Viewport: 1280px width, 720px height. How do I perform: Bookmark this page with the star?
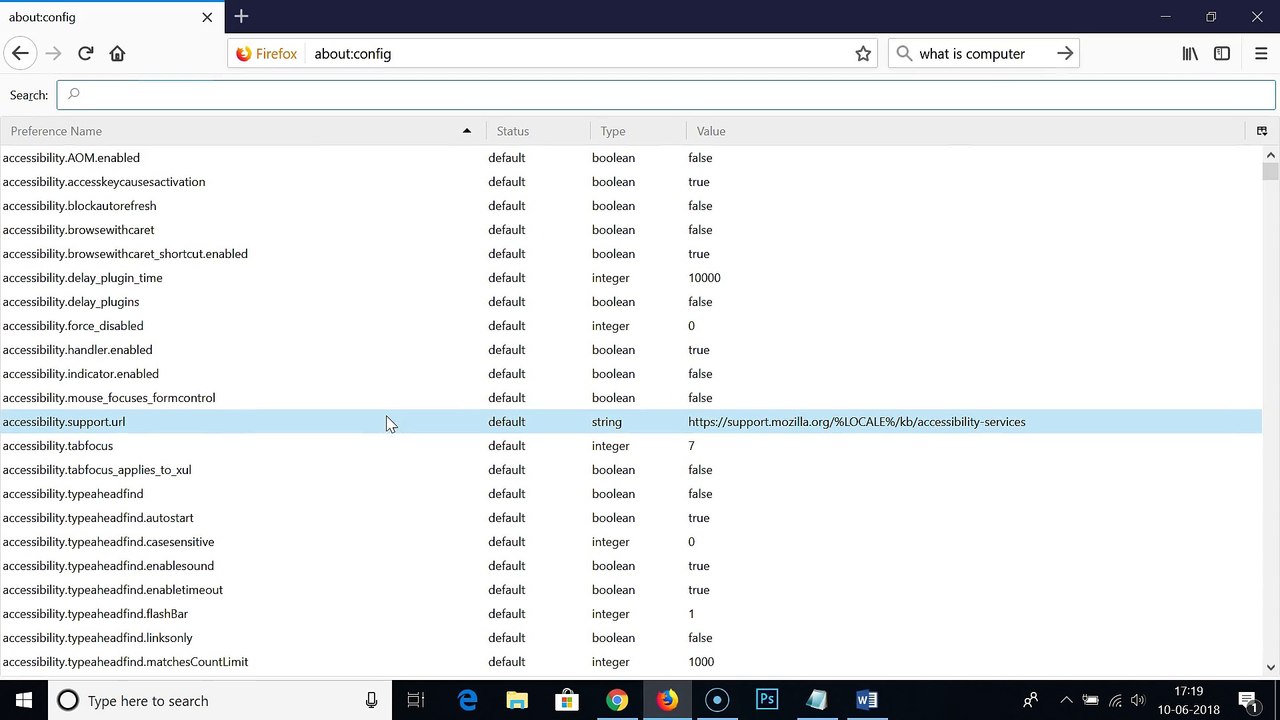tap(863, 54)
